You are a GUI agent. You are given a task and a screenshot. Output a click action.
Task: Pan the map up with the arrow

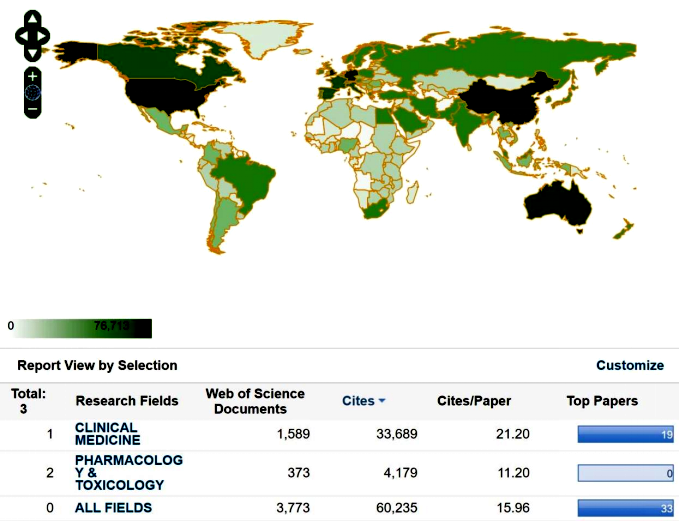[x=32, y=19]
